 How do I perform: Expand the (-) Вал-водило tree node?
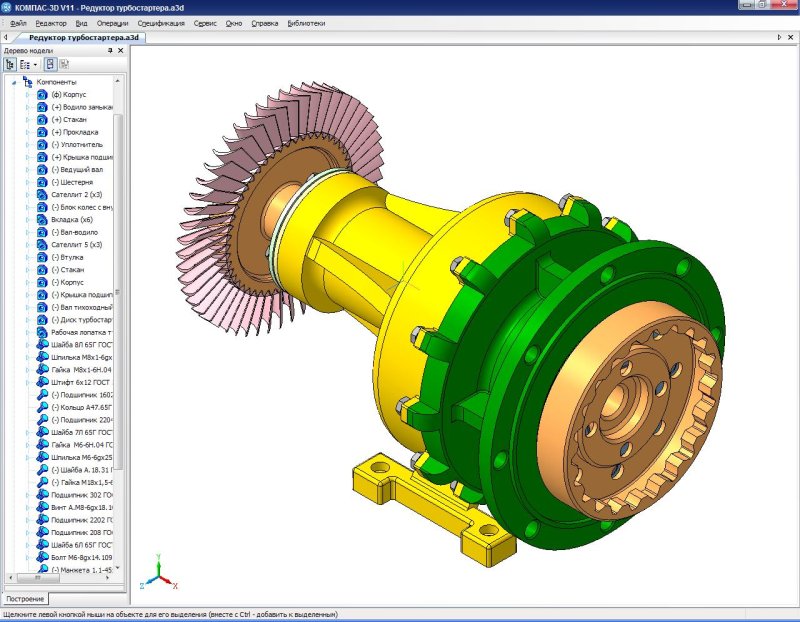28,232
